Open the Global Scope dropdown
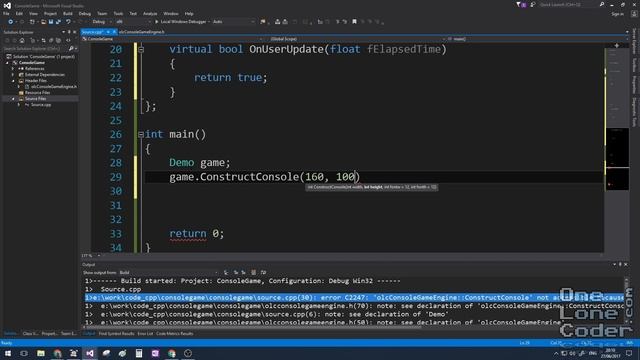Viewport: 640px width, 360px height. click(x=355, y=39)
